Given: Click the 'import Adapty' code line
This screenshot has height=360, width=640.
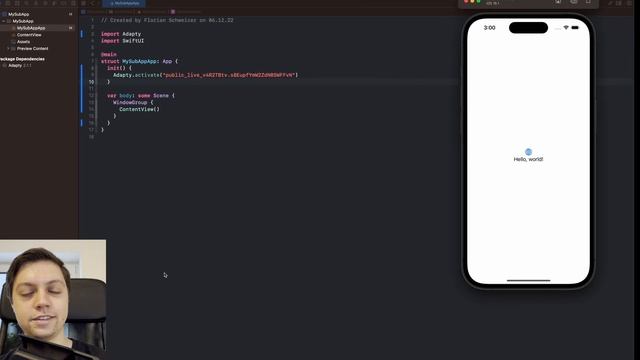Looking at the screenshot, I should coord(121,34).
